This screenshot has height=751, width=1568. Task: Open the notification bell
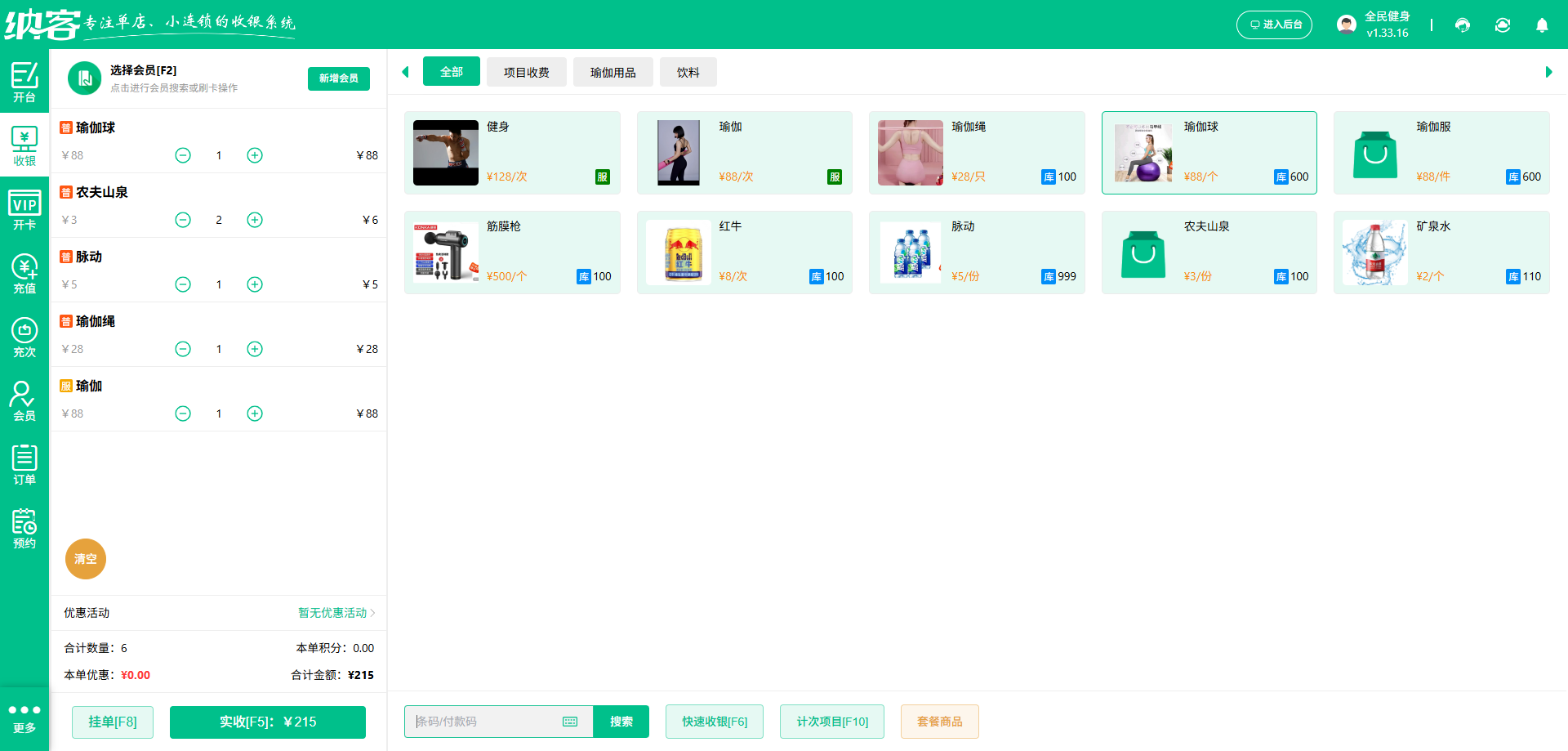coord(1542,25)
